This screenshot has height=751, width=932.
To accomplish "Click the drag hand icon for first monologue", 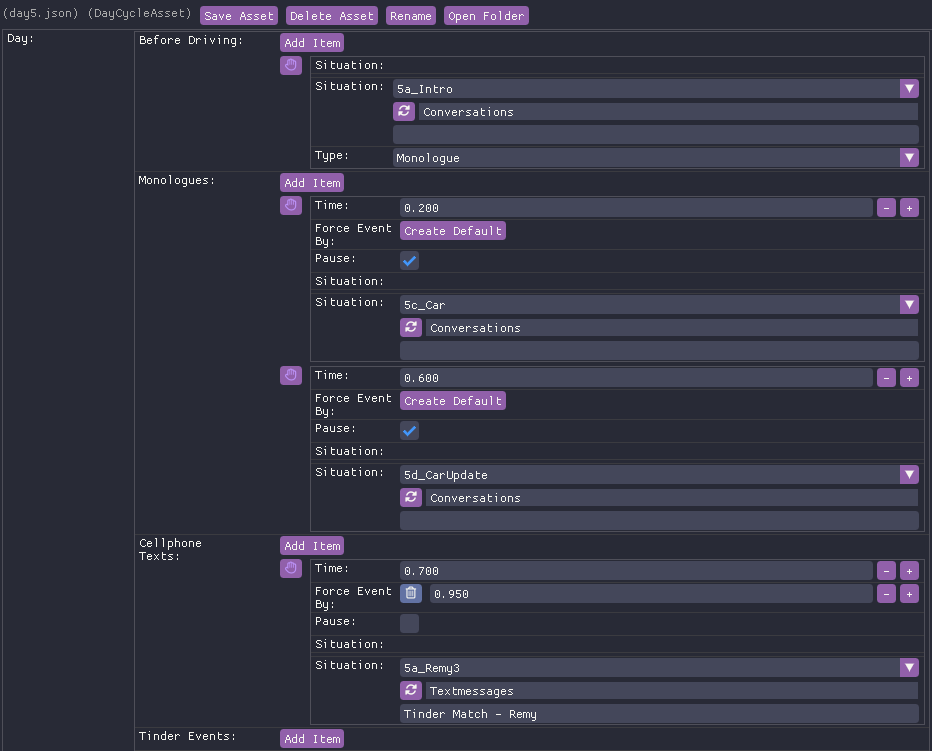I will (x=290, y=206).
